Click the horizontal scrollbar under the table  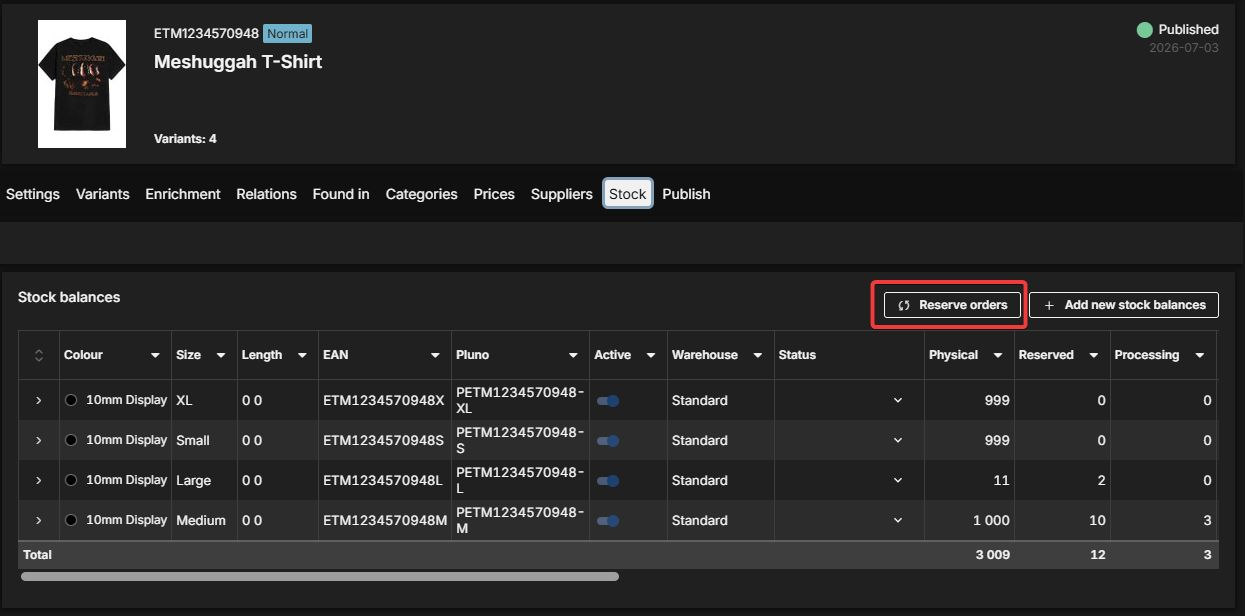click(x=320, y=576)
